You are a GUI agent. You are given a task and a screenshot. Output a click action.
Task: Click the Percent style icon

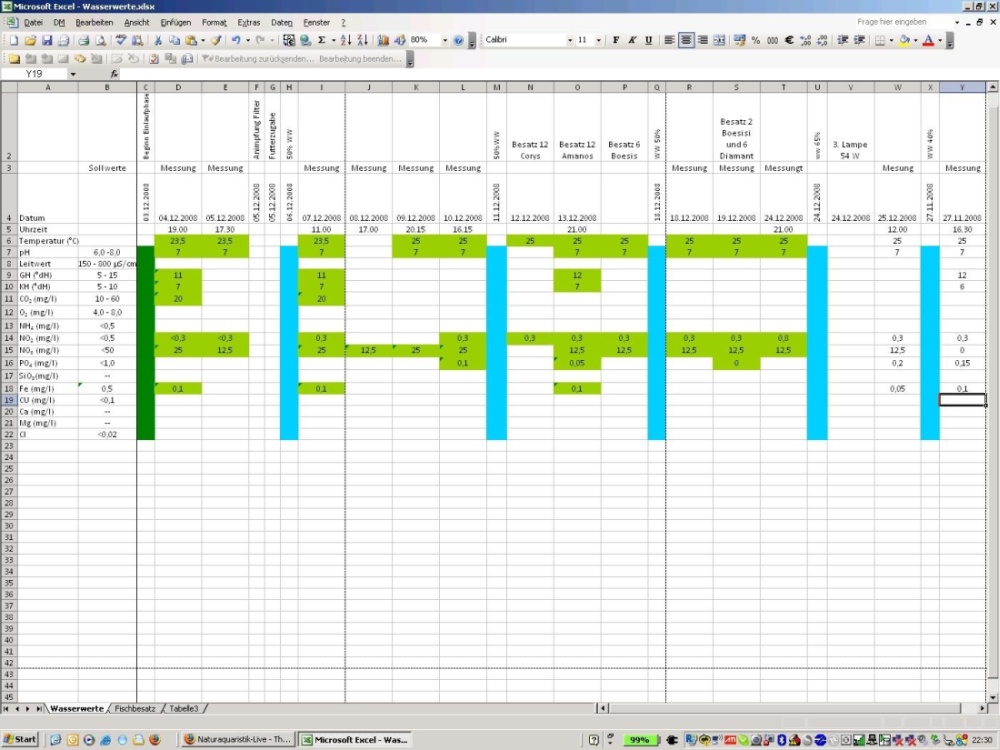(755, 41)
